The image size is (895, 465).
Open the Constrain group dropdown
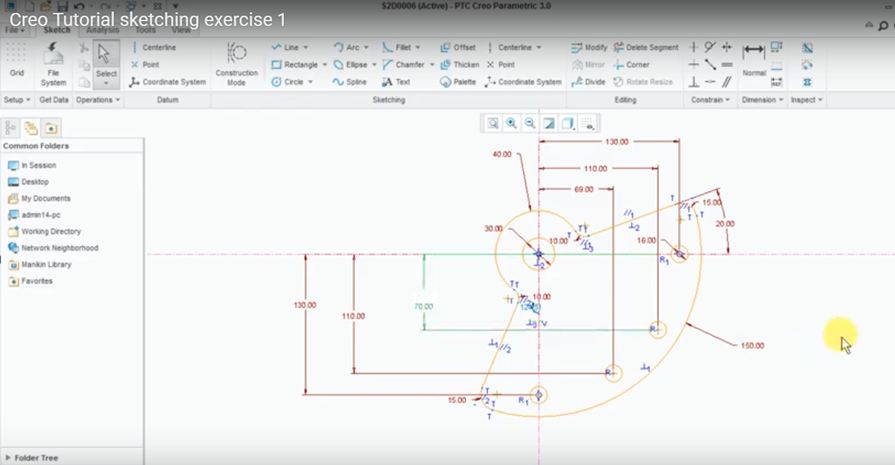coord(711,100)
